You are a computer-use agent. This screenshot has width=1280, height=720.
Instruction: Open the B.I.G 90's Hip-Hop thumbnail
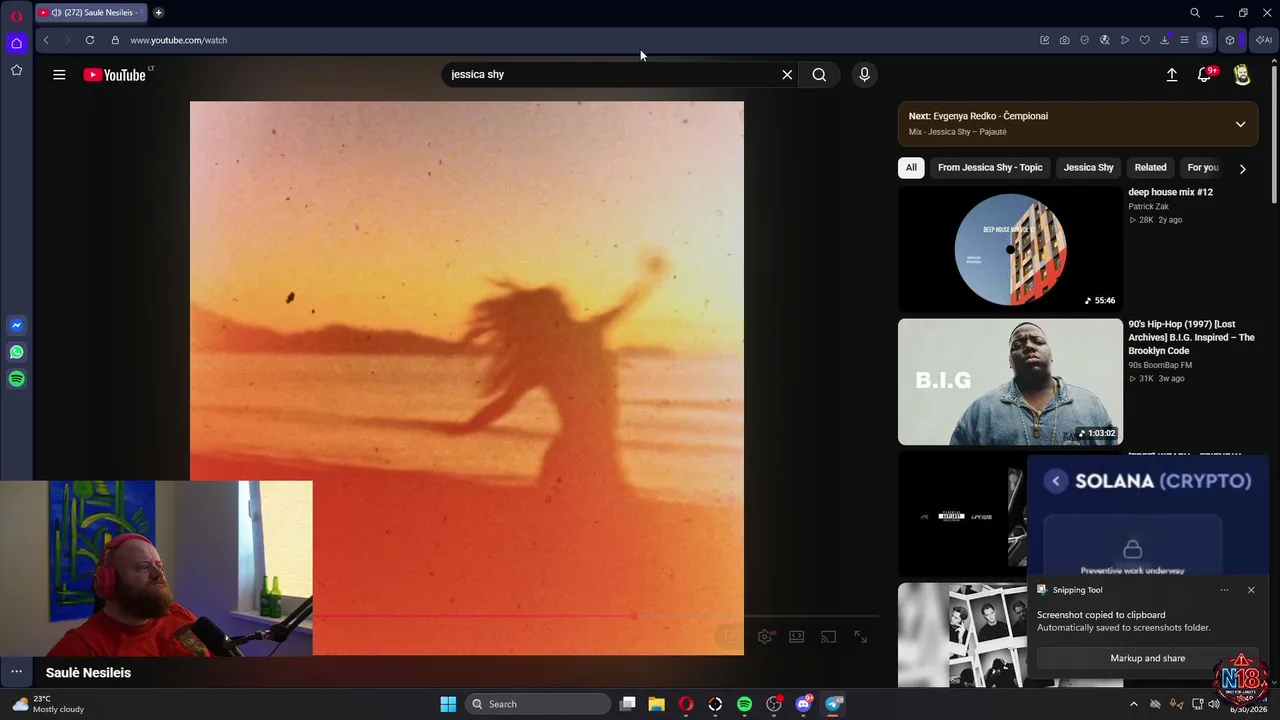click(1010, 382)
